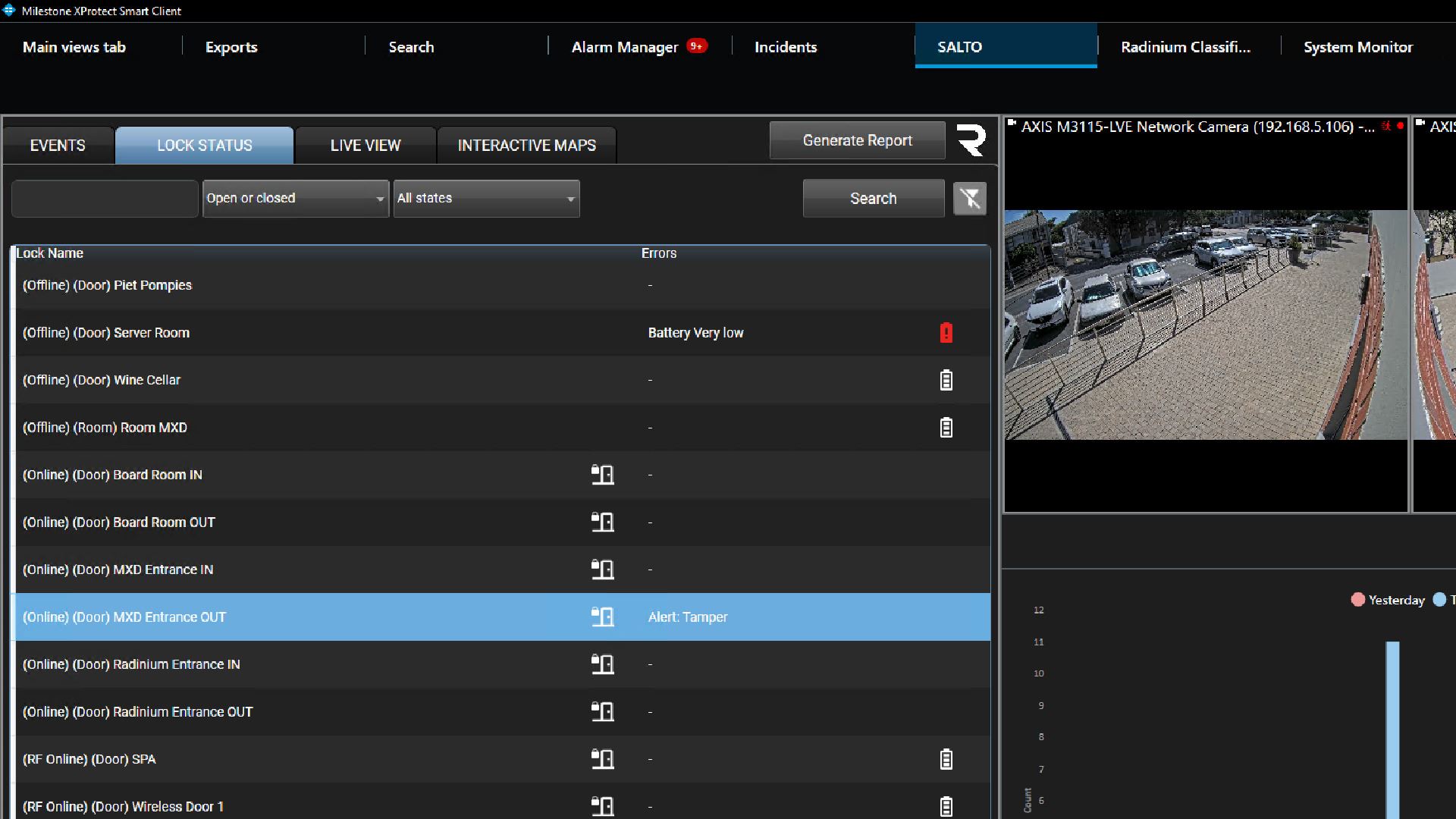Click the battery icon for Wireless Door 1
Image resolution: width=1456 pixels, height=819 pixels.
(x=946, y=806)
